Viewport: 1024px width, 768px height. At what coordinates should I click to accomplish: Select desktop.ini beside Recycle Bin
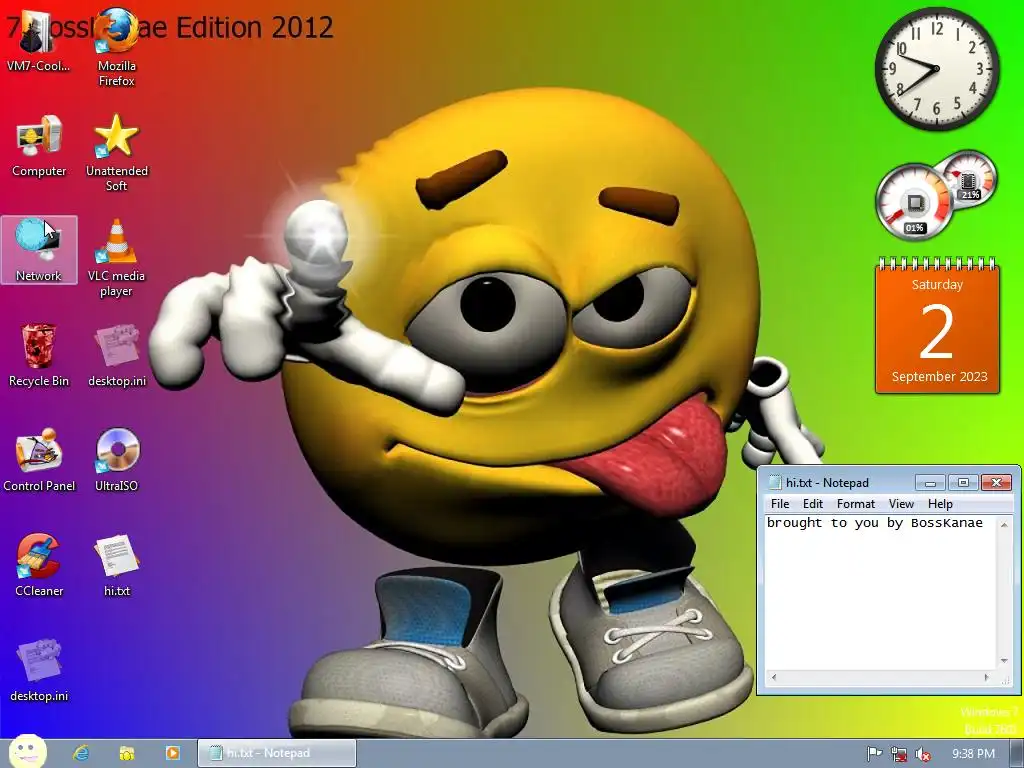click(x=117, y=355)
